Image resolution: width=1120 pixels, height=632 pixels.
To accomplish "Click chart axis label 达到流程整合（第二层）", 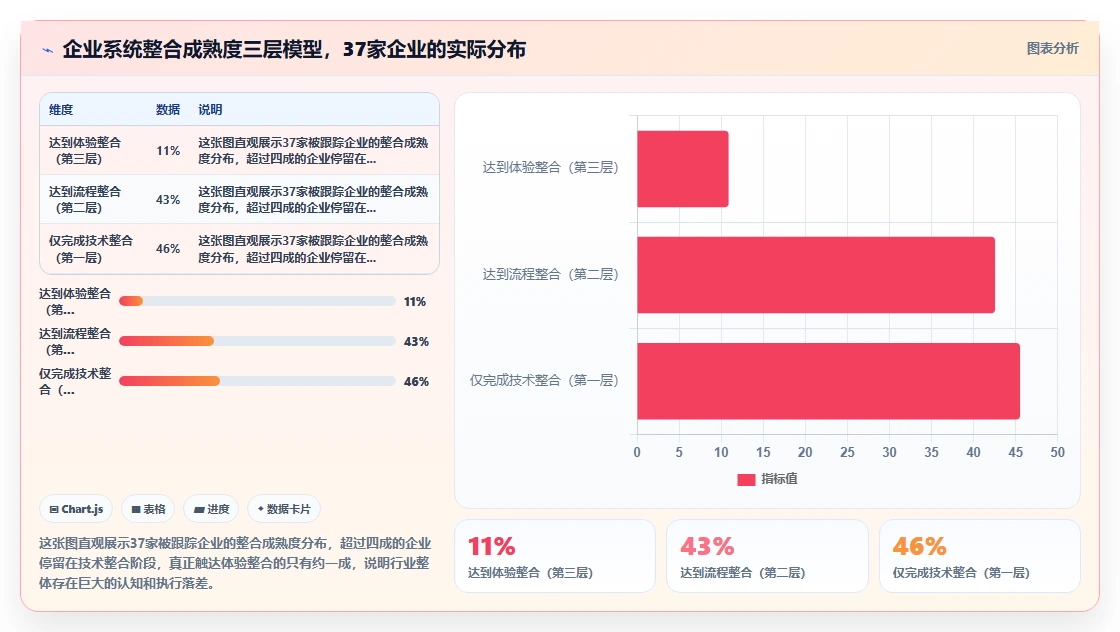I will pos(550,274).
